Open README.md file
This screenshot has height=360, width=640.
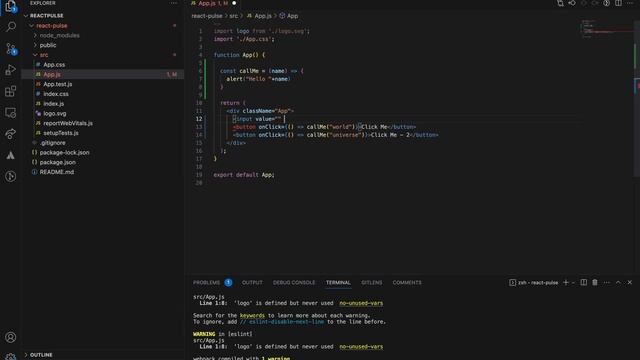coord(57,172)
